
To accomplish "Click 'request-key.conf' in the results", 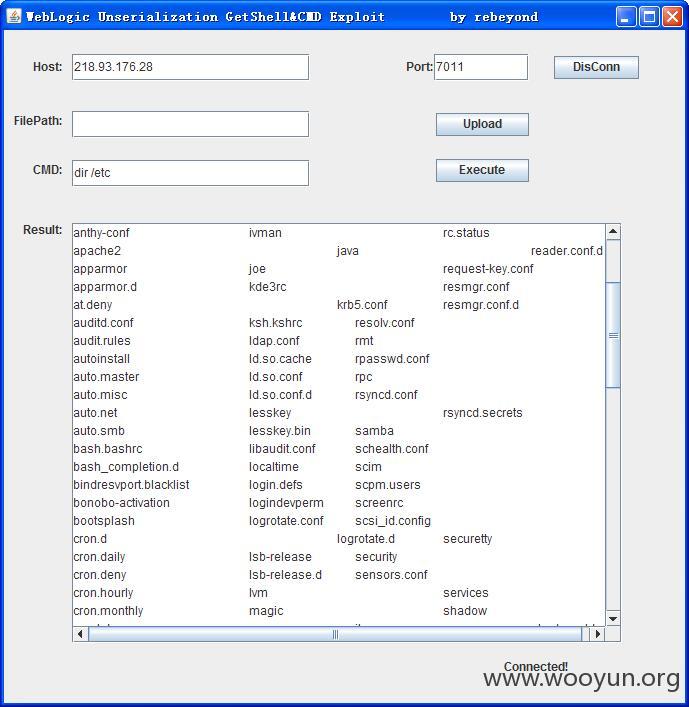I will [488, 269].
